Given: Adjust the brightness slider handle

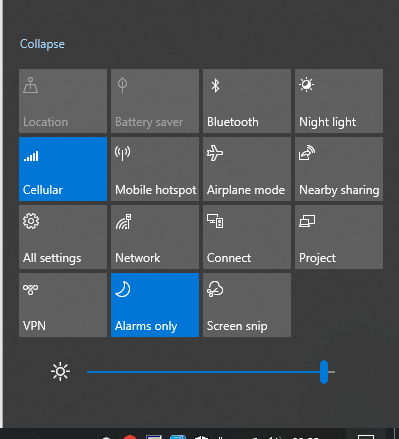Looking at the screenshot, I should point(324,372).
